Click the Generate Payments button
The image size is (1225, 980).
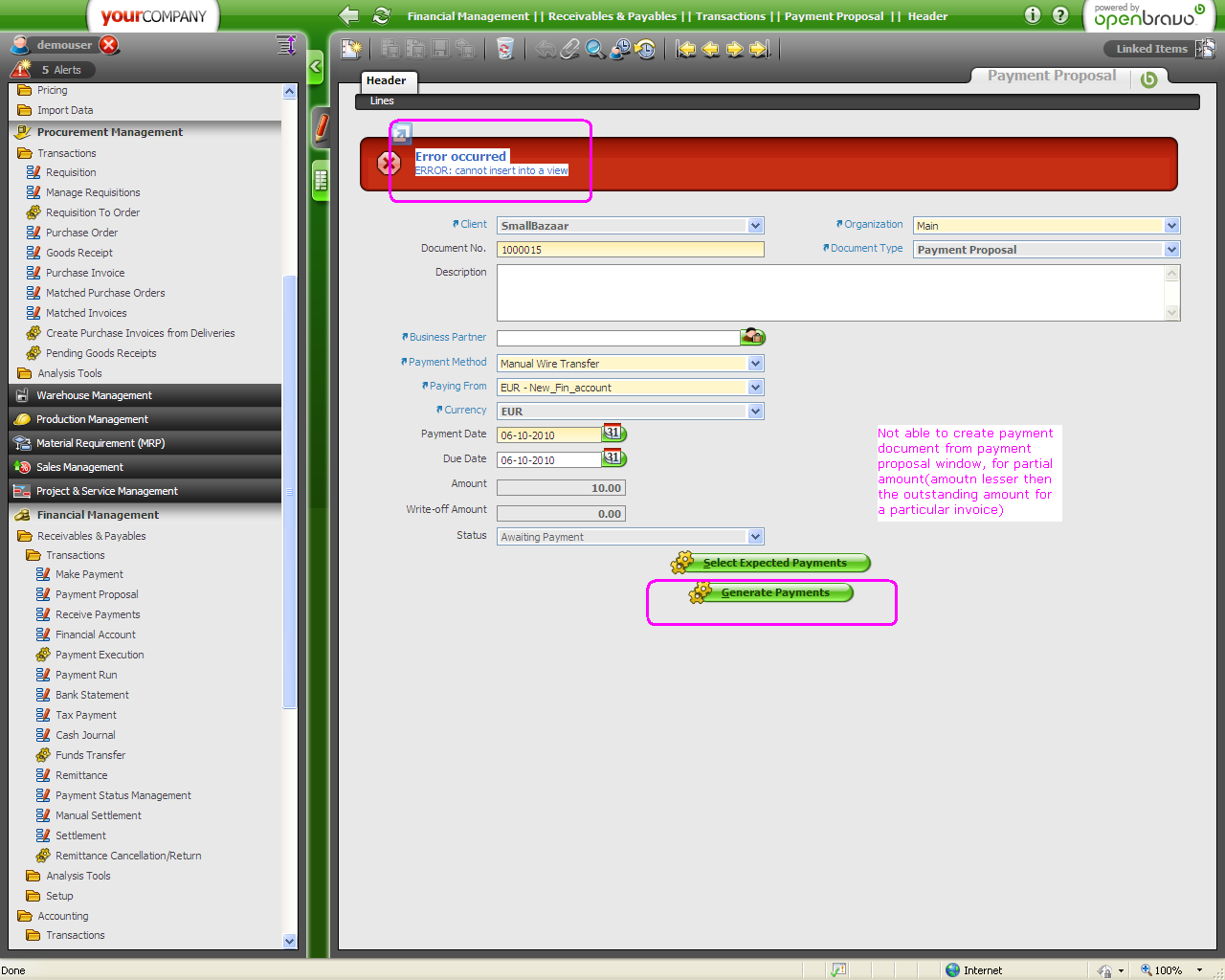[x=771, y=592]
